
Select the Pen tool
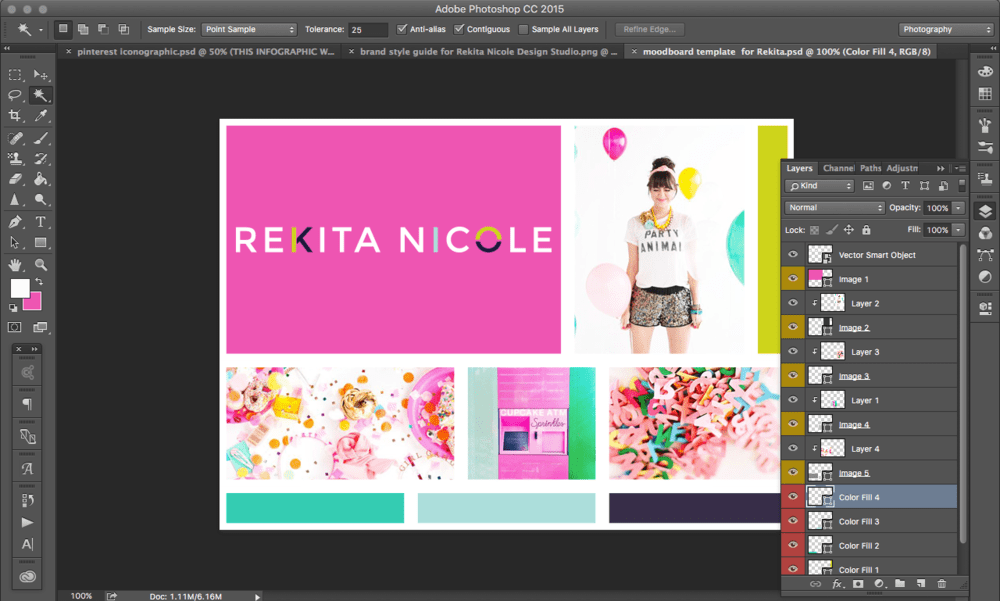point(15,222)
